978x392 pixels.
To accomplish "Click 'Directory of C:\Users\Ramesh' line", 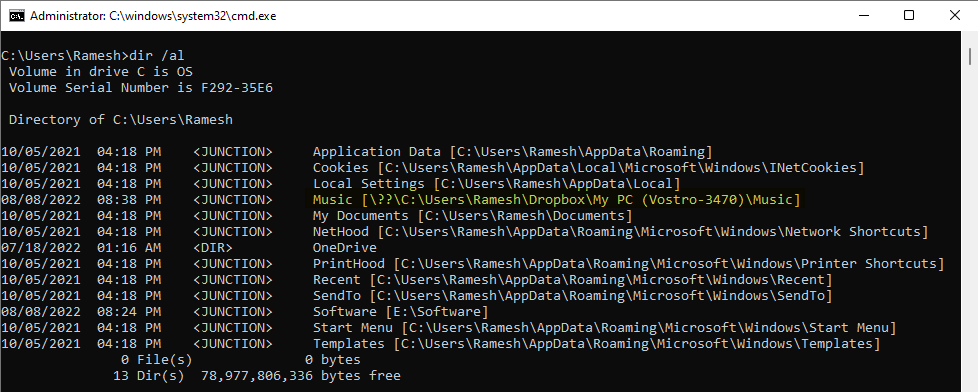I will coord(121,120).
